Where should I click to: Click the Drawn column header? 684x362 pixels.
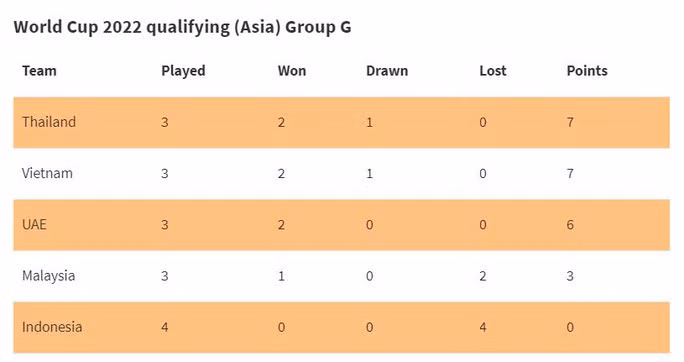(x=387, y=71)
